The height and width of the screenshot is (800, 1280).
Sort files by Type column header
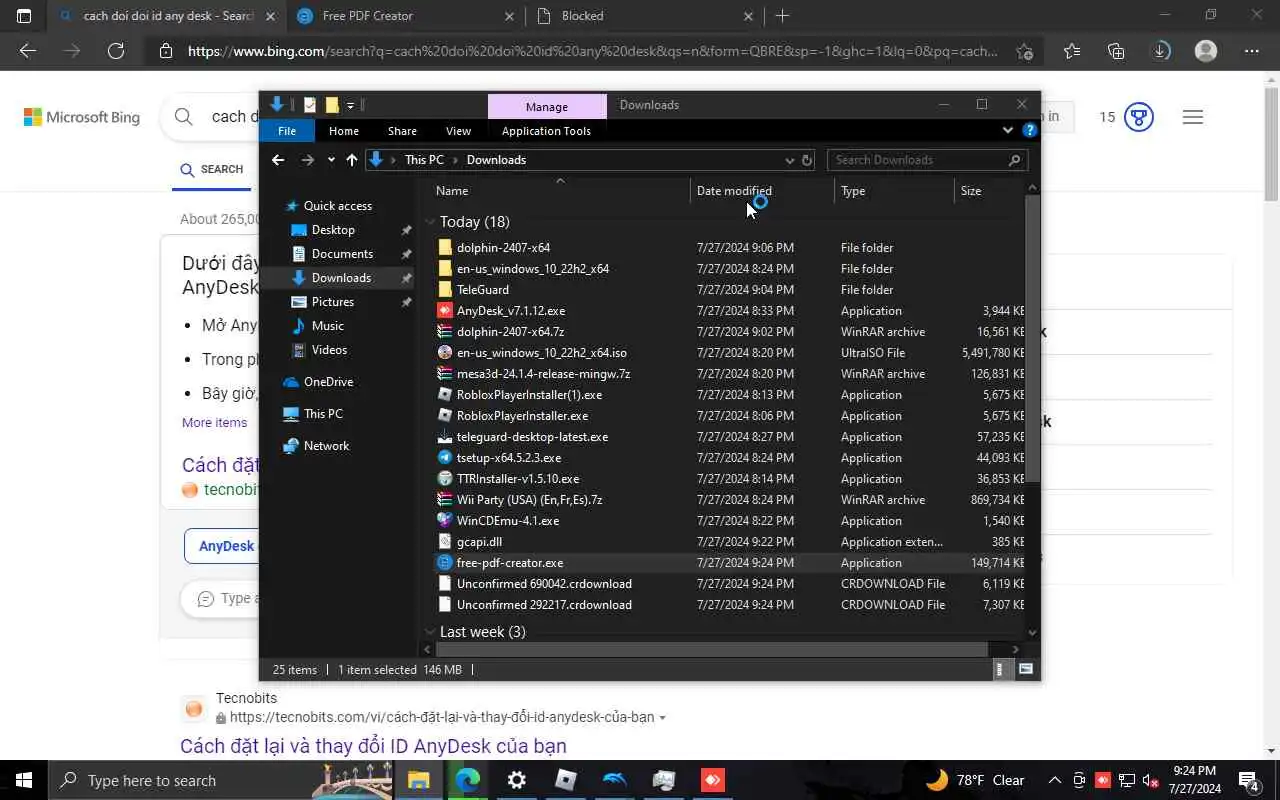pos(894,191)
